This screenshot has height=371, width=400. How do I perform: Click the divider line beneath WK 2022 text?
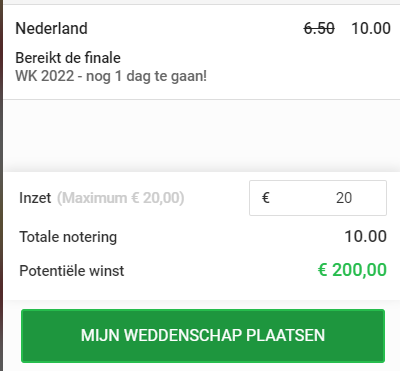click(201, 99)
